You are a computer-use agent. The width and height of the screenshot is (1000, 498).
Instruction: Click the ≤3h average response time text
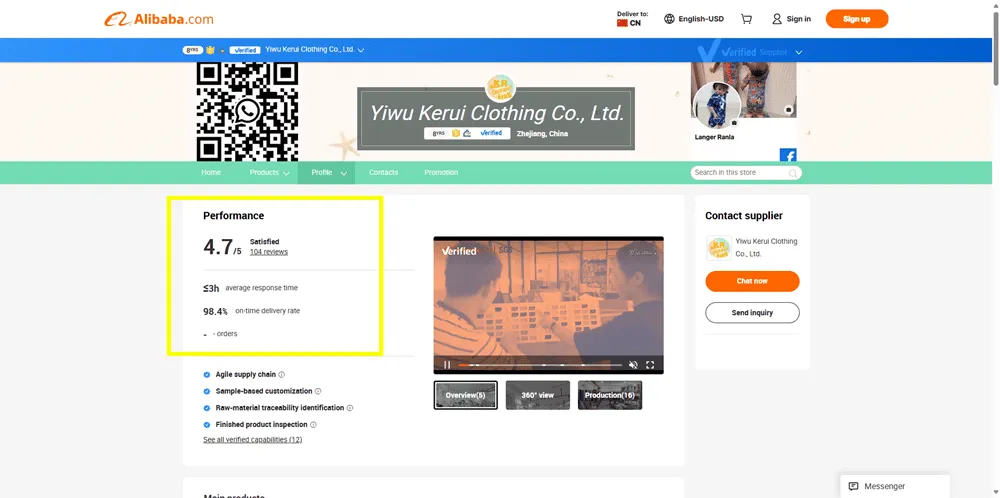(250, 288)
